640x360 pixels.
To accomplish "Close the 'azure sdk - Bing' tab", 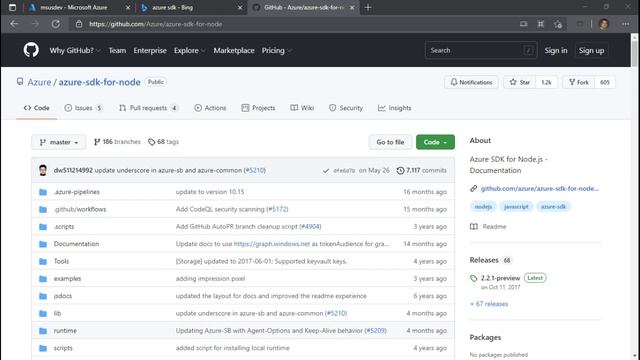I will (x=240, y=7).
